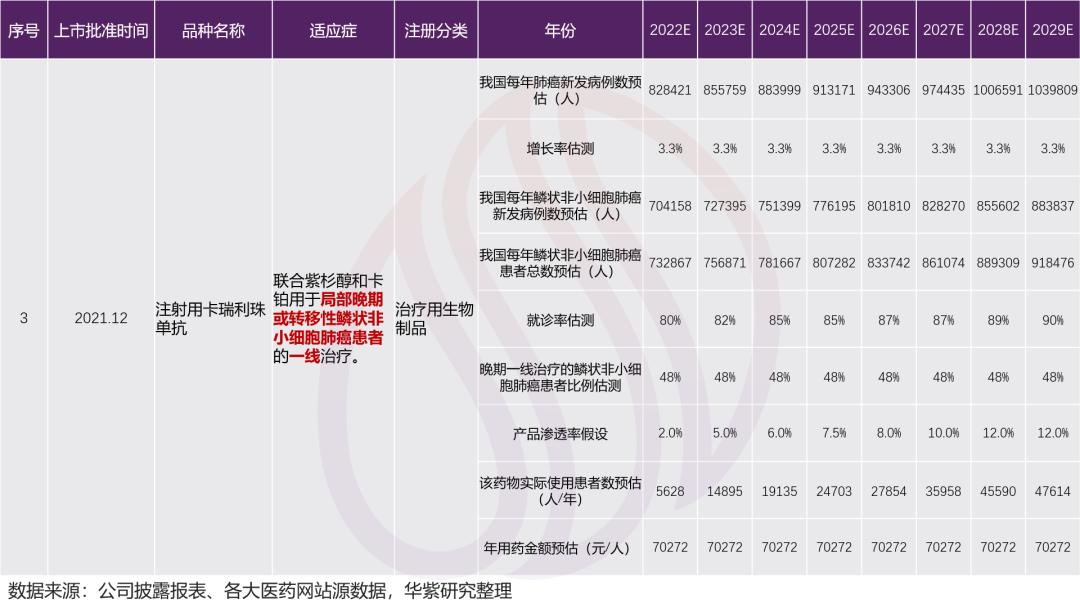The height and width of the screenshot is (608, 1080).
Task: Click the 2025E column header
Action: point(832,30)
